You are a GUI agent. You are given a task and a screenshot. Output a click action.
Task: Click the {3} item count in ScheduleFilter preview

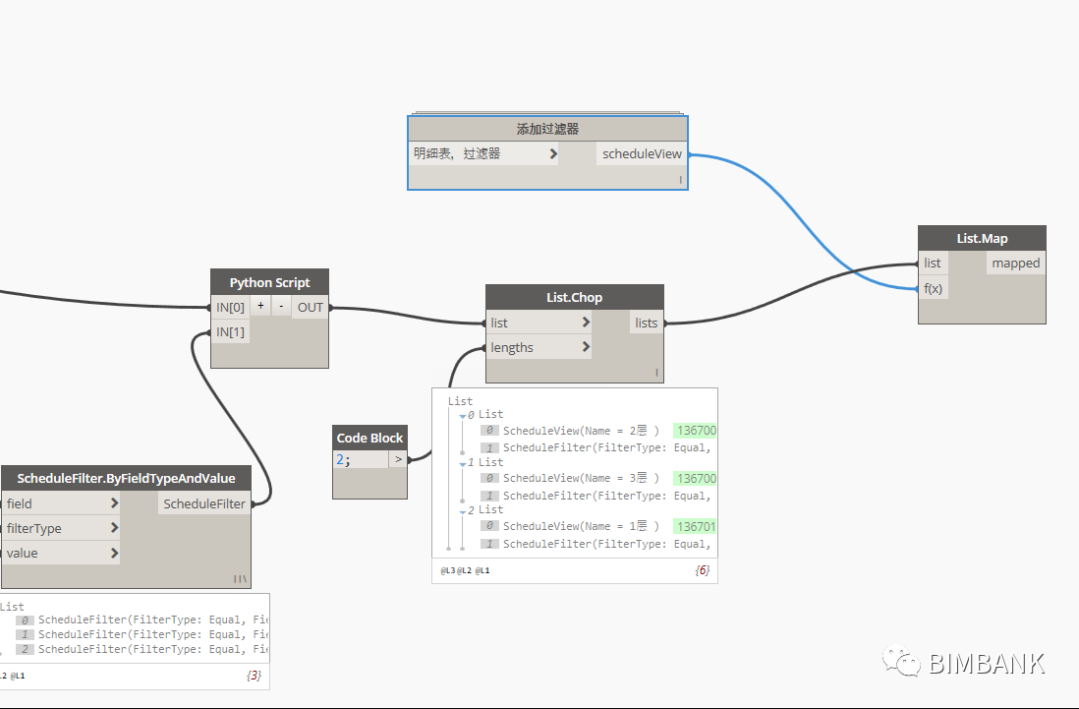pos(254,675)
